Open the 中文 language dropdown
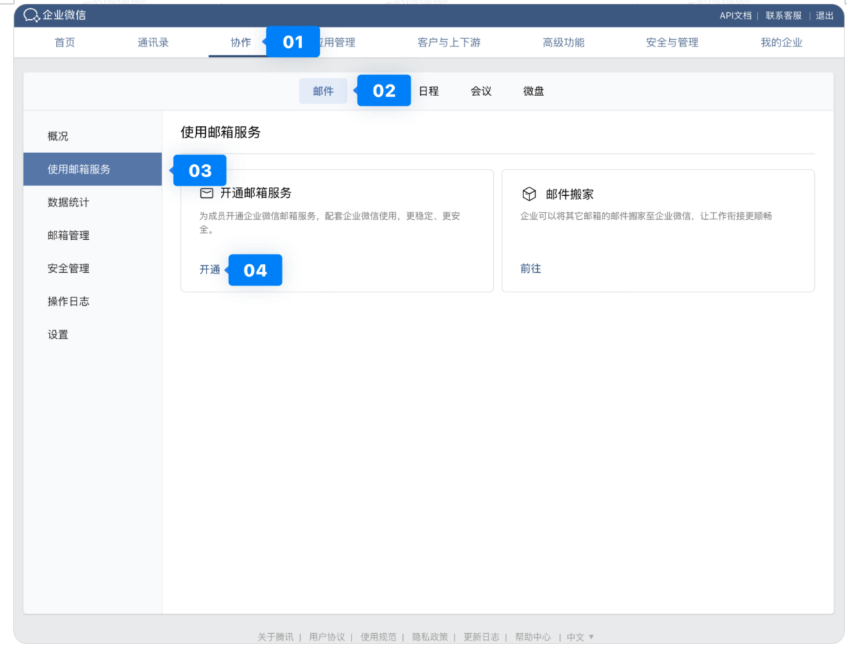The width and height of the screenshot is (847, 646). point(578,636)
